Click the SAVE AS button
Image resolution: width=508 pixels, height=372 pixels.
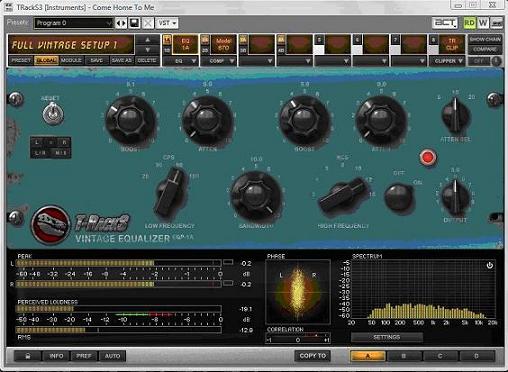[x=122, y=60]
